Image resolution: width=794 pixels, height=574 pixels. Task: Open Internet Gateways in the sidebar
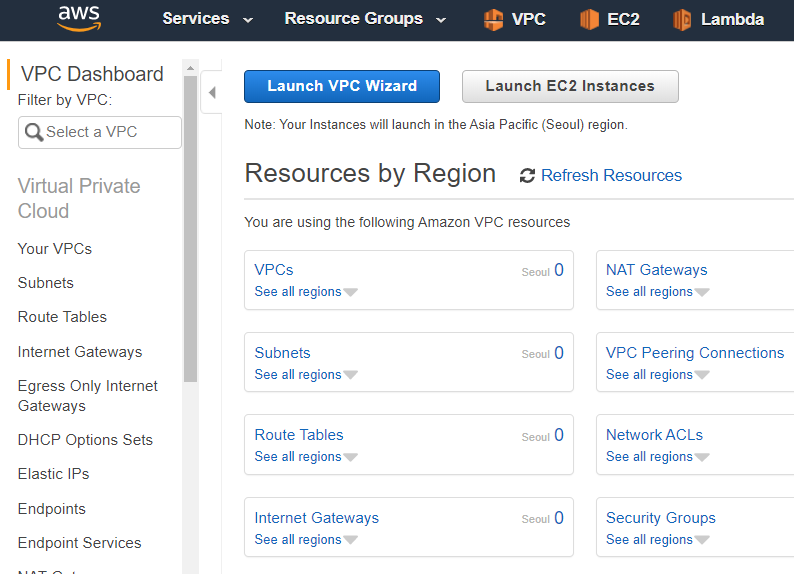pyautogui.click(x=80, y=352)
